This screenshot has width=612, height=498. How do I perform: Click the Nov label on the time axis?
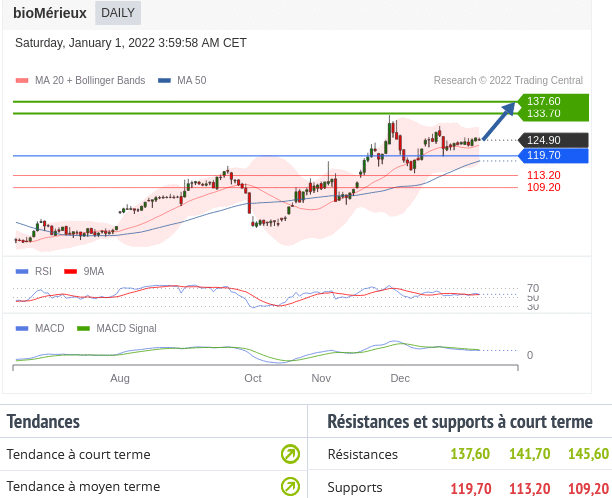click(x=321, y=378)
